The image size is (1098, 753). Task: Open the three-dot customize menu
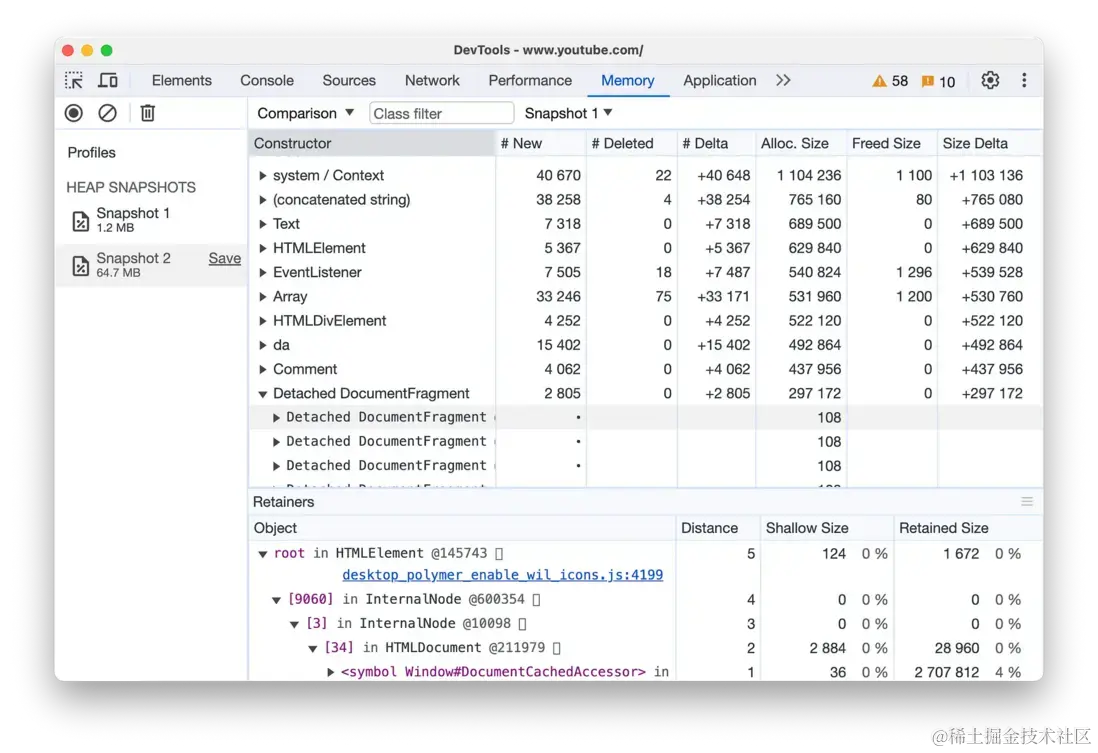[1024, 81]
